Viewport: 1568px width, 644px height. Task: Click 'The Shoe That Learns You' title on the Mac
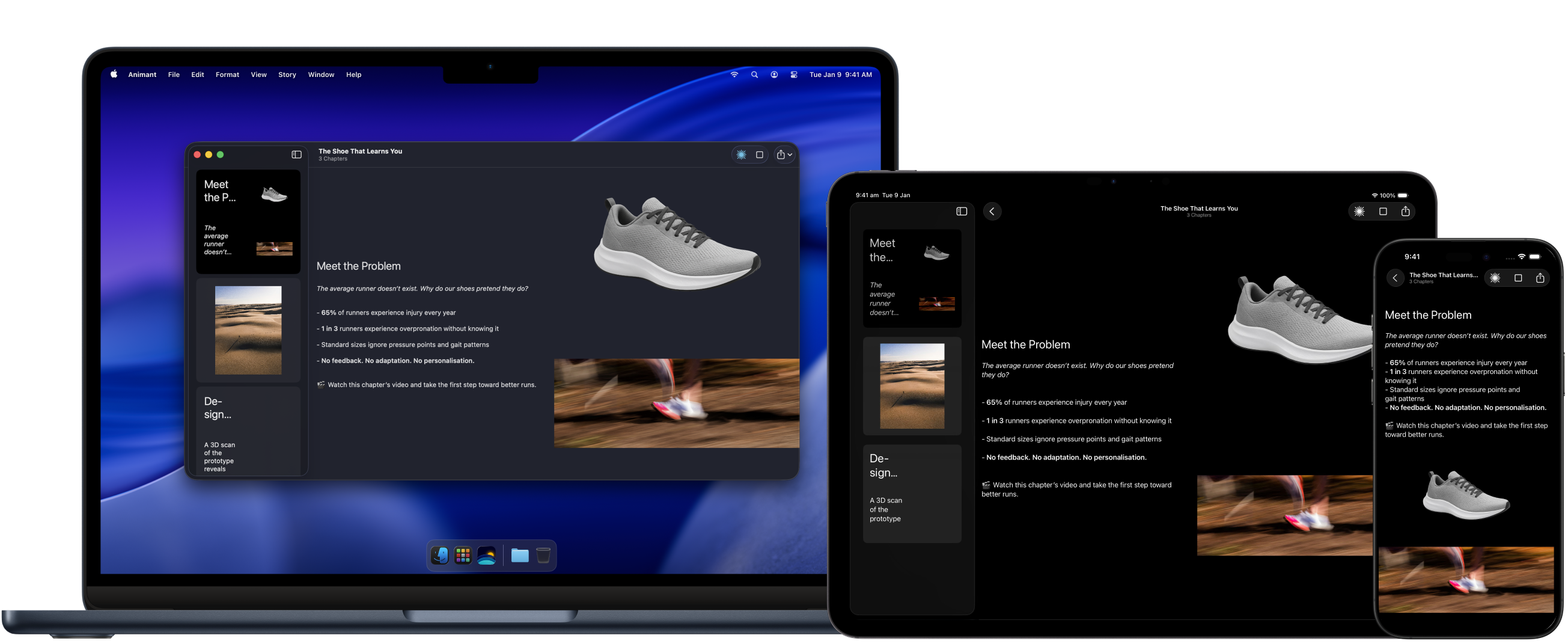[x=360, y=151]
